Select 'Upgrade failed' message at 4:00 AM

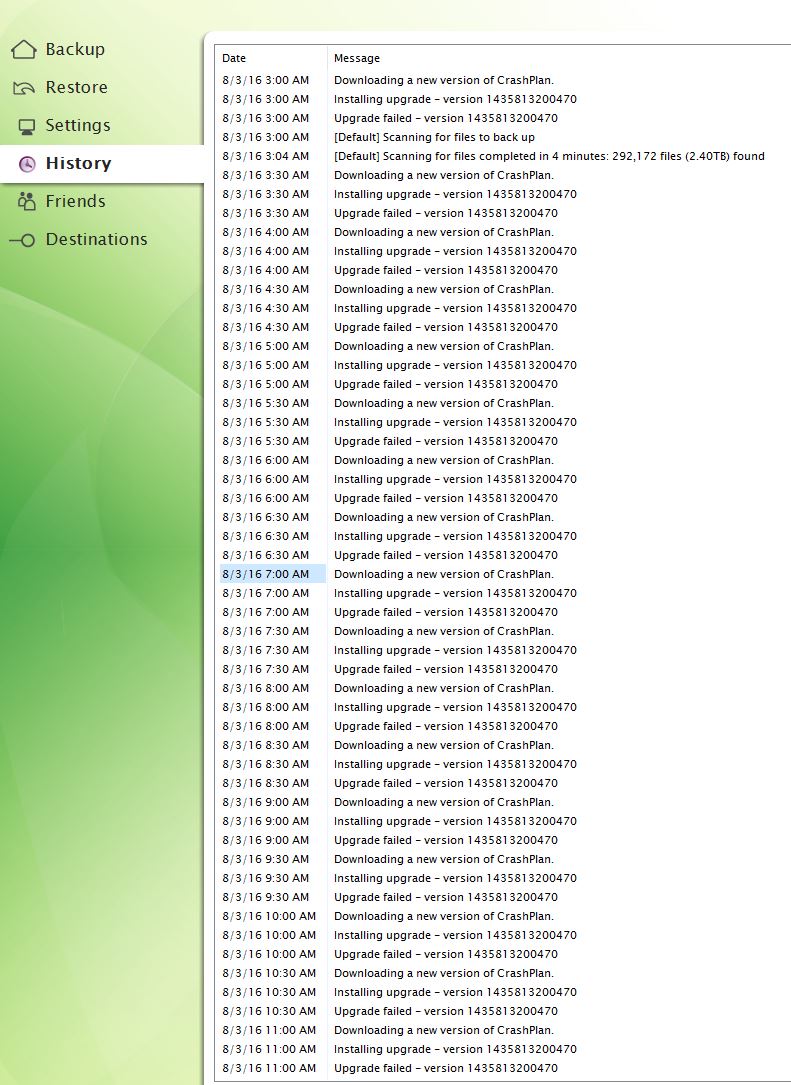coord(446,271)
